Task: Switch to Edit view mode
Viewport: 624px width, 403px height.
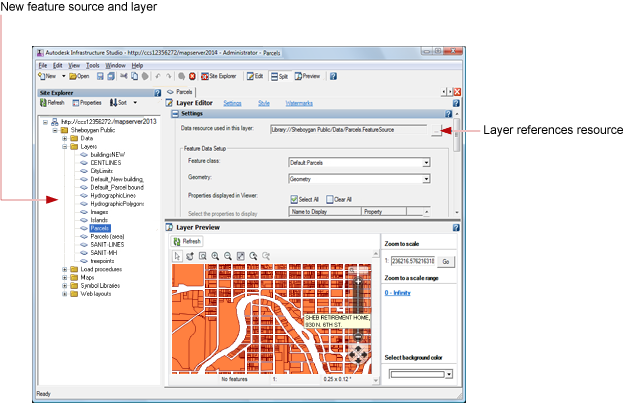Action: pyautogui.click(x=255, y=76)
